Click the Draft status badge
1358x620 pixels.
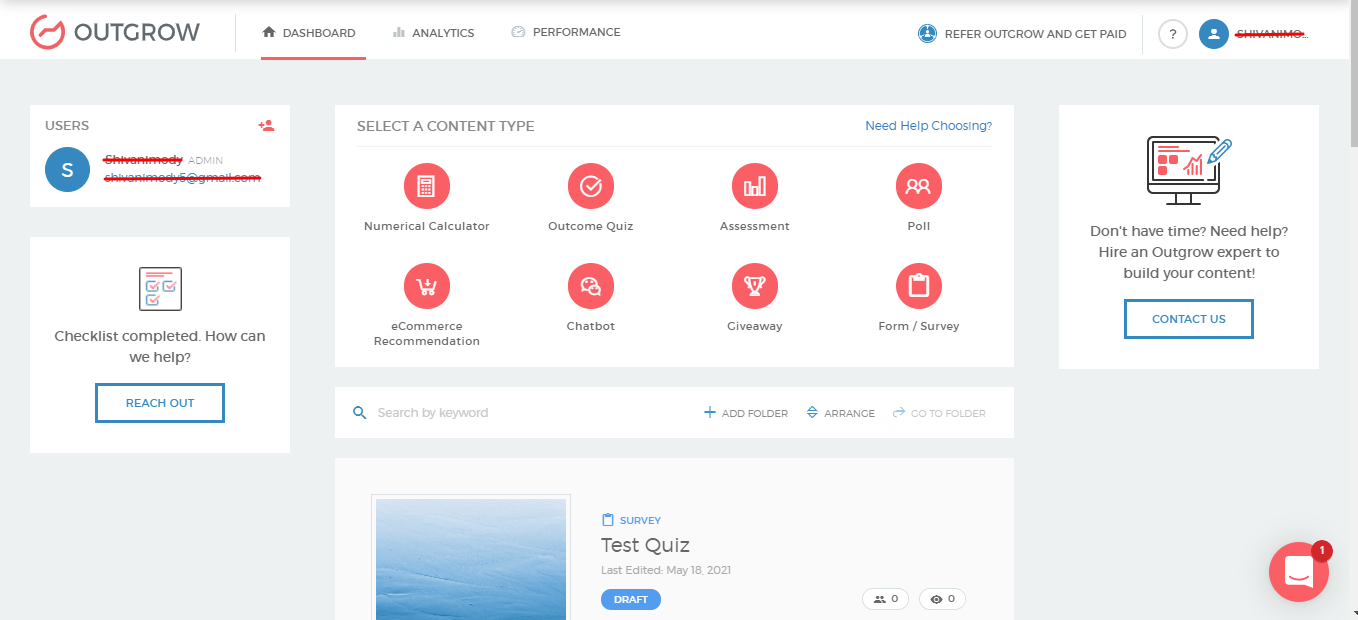coord(631,600)
